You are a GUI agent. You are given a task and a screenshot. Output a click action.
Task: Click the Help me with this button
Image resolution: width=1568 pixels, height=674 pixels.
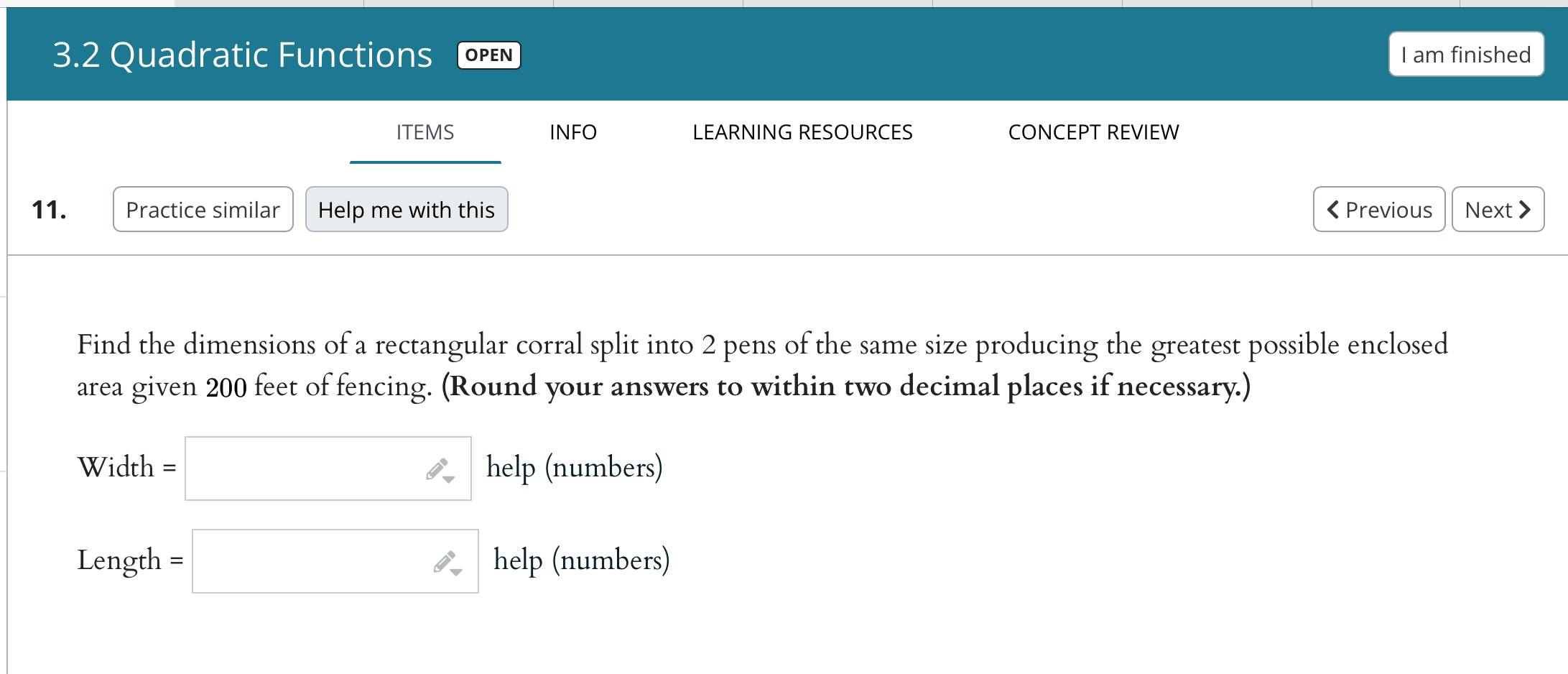[407, 209]
